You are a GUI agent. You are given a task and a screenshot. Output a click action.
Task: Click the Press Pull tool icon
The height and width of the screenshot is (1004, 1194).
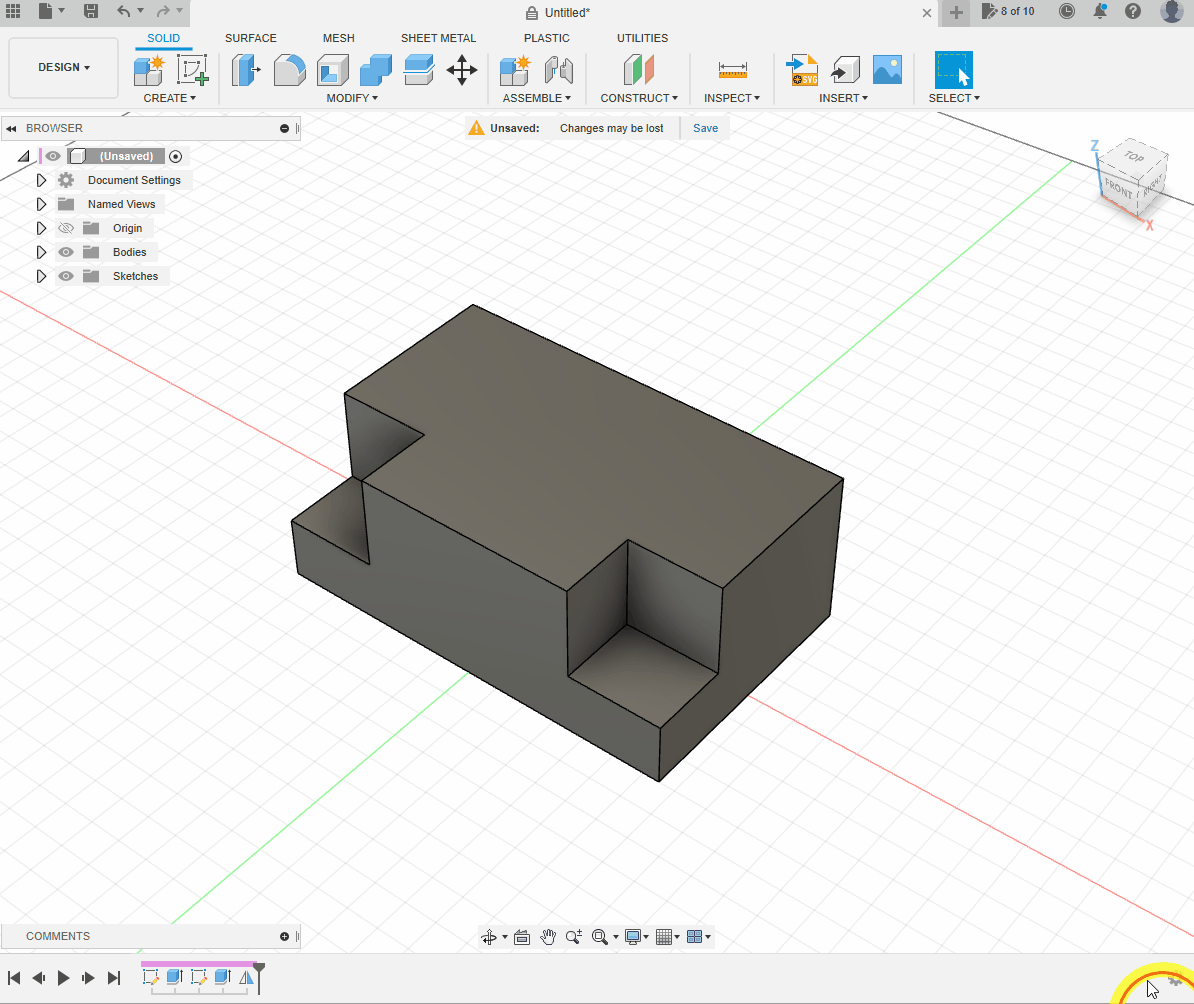(245, 70)
